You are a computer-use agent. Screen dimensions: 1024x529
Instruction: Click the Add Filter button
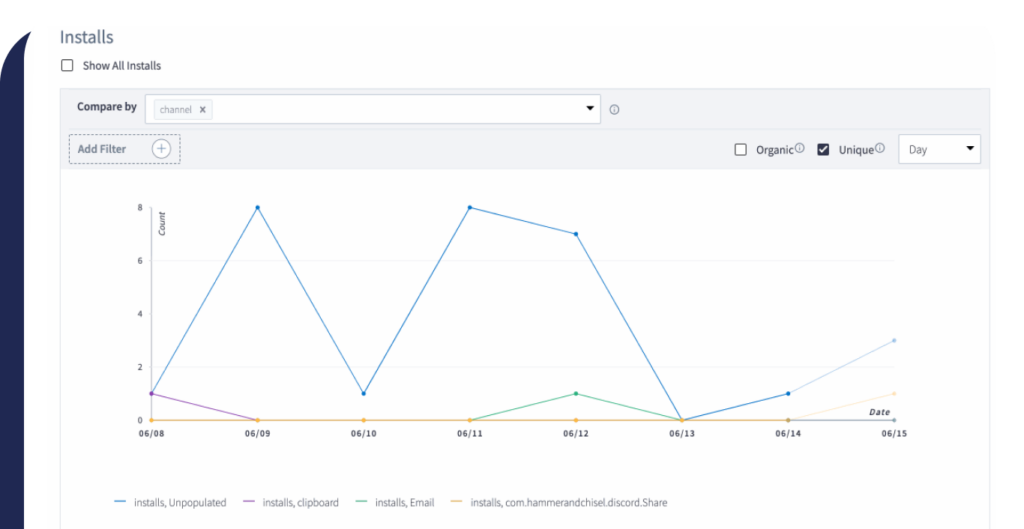(x=103, y=149)
